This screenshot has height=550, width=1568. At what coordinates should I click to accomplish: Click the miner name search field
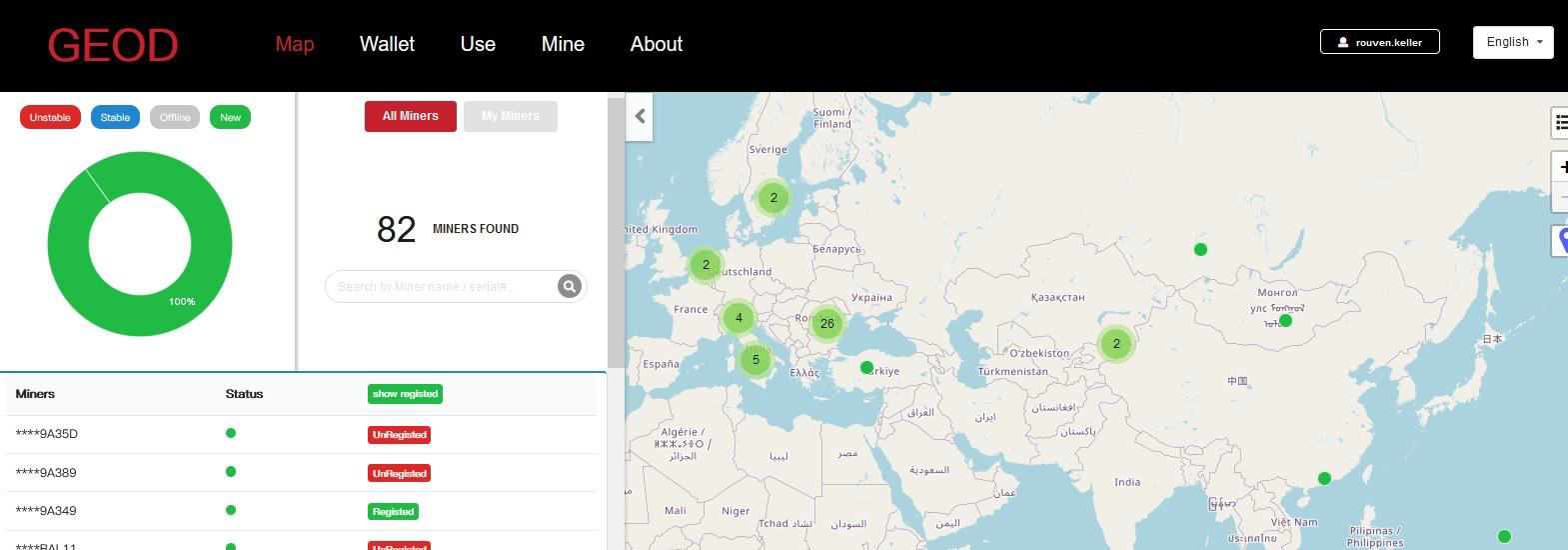[440, 287]
